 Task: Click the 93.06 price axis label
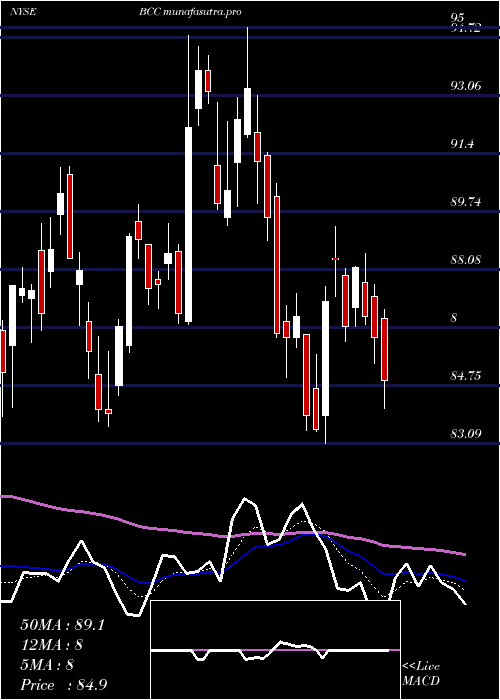click(x=466, y=85)
